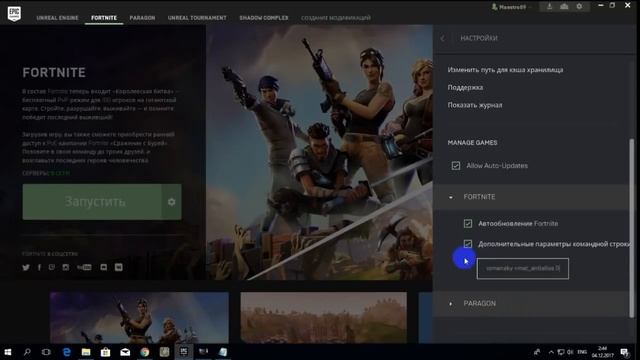
Task: Open the first news thumbnail with soldier
Action: 139,318
